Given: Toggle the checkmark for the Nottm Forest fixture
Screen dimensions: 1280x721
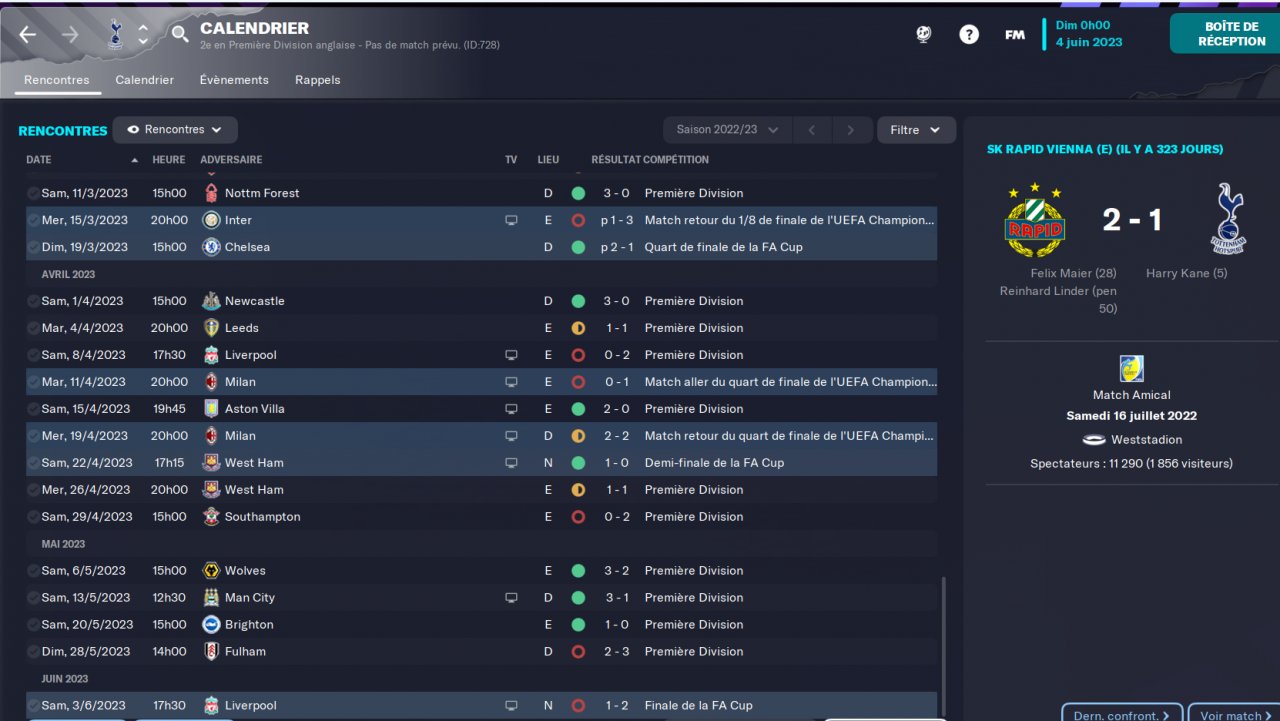Looking at the screenshot, I should pyautogui.click(x=33, y=193).
